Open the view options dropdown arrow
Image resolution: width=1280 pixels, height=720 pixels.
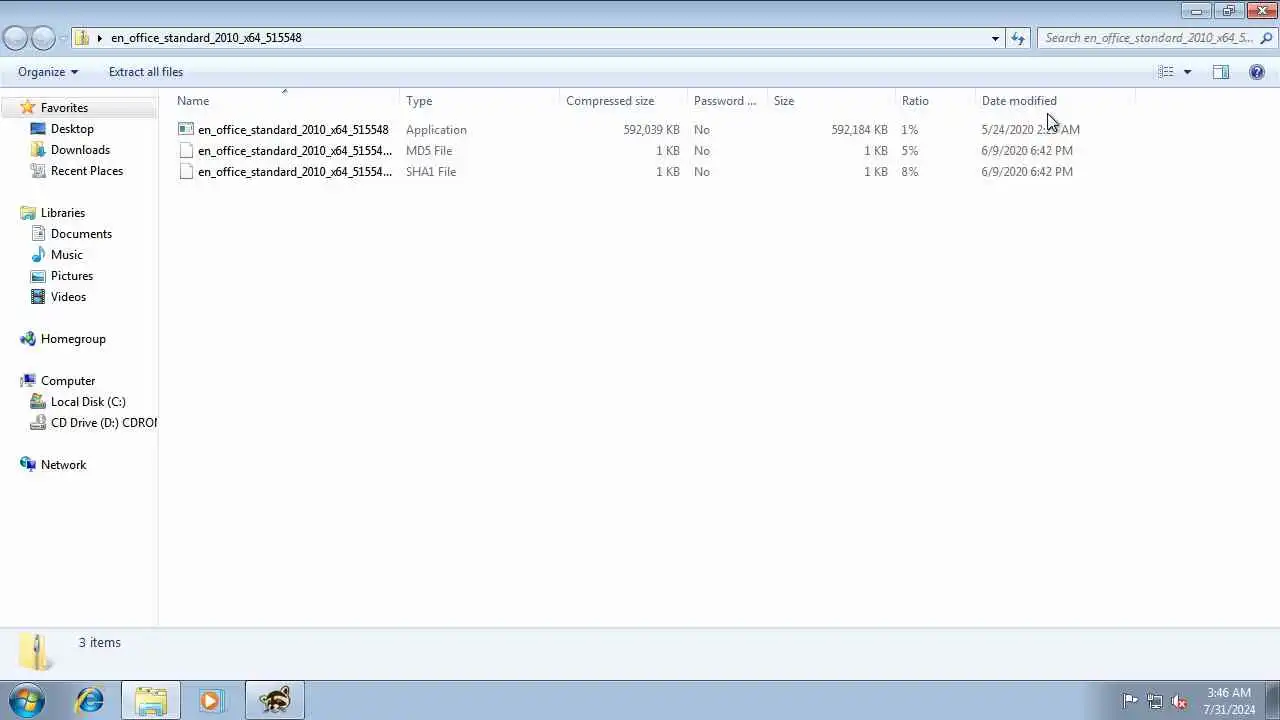(1187, 72)
